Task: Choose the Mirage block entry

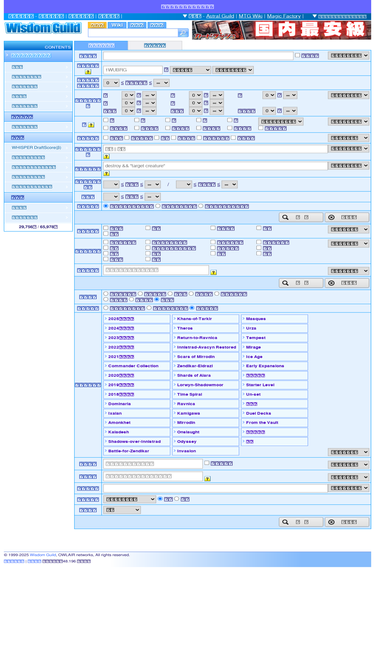Action: pos(275,347)
